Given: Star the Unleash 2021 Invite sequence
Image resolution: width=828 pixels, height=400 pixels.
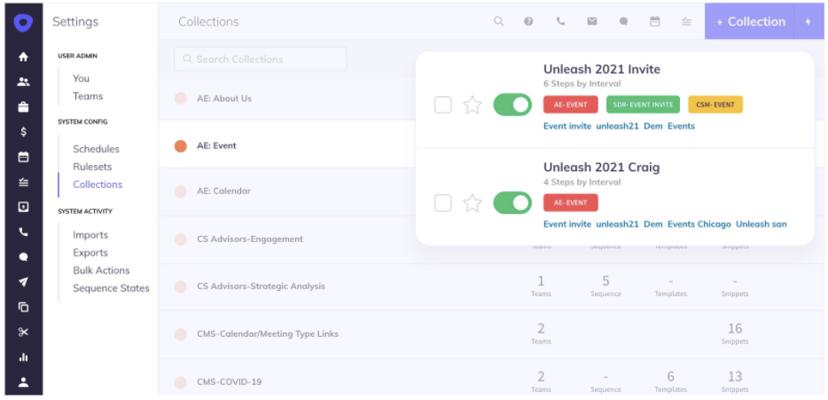Looking at the screenshot, I should (472, 105).
